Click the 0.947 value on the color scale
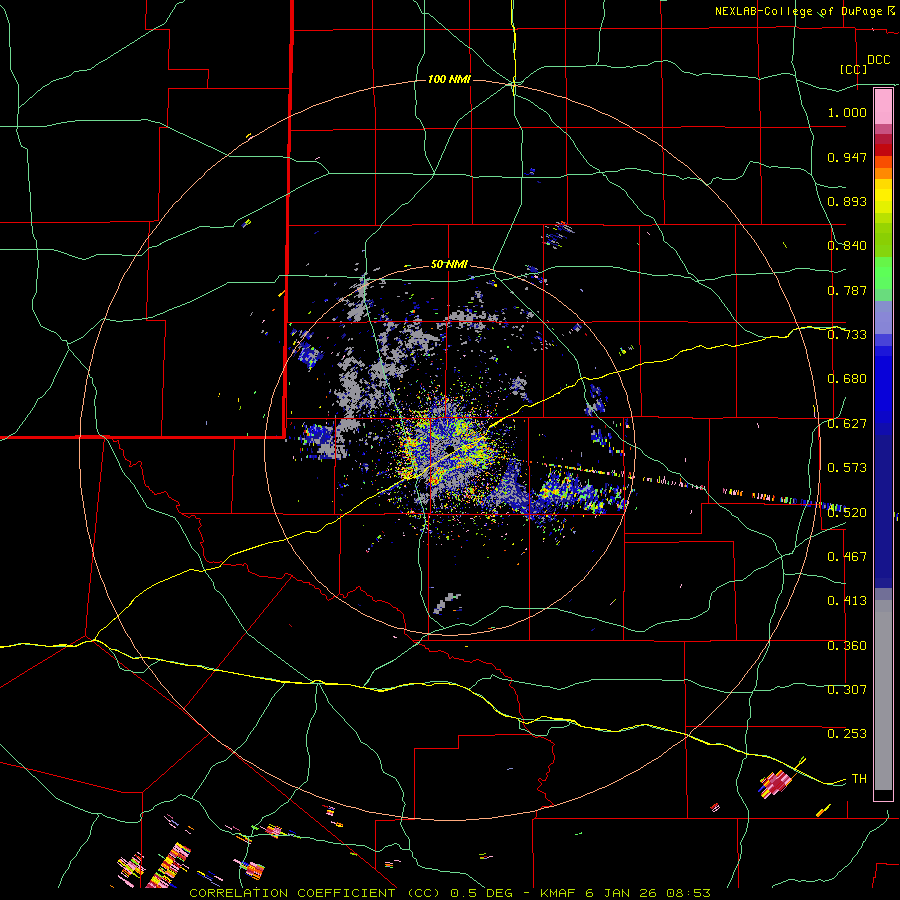This screenshot has height=900, width=900. (x=847, y=157)
